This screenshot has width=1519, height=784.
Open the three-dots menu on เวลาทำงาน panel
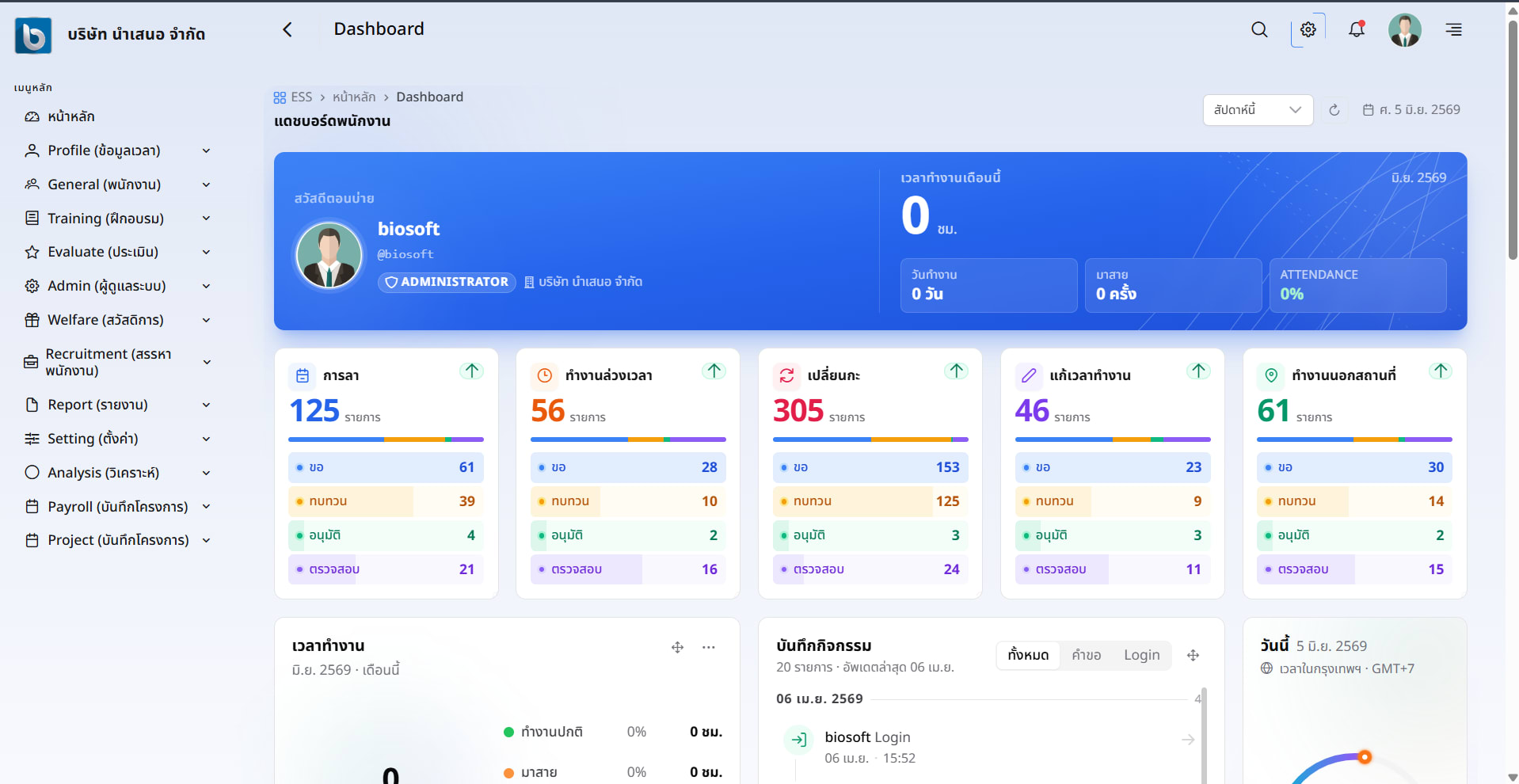pos(709,647)
